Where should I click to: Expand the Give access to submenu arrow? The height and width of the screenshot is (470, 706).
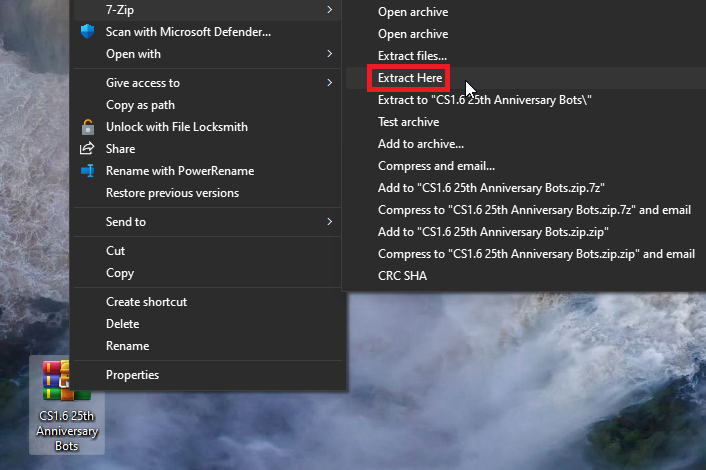tap(330, 83)
